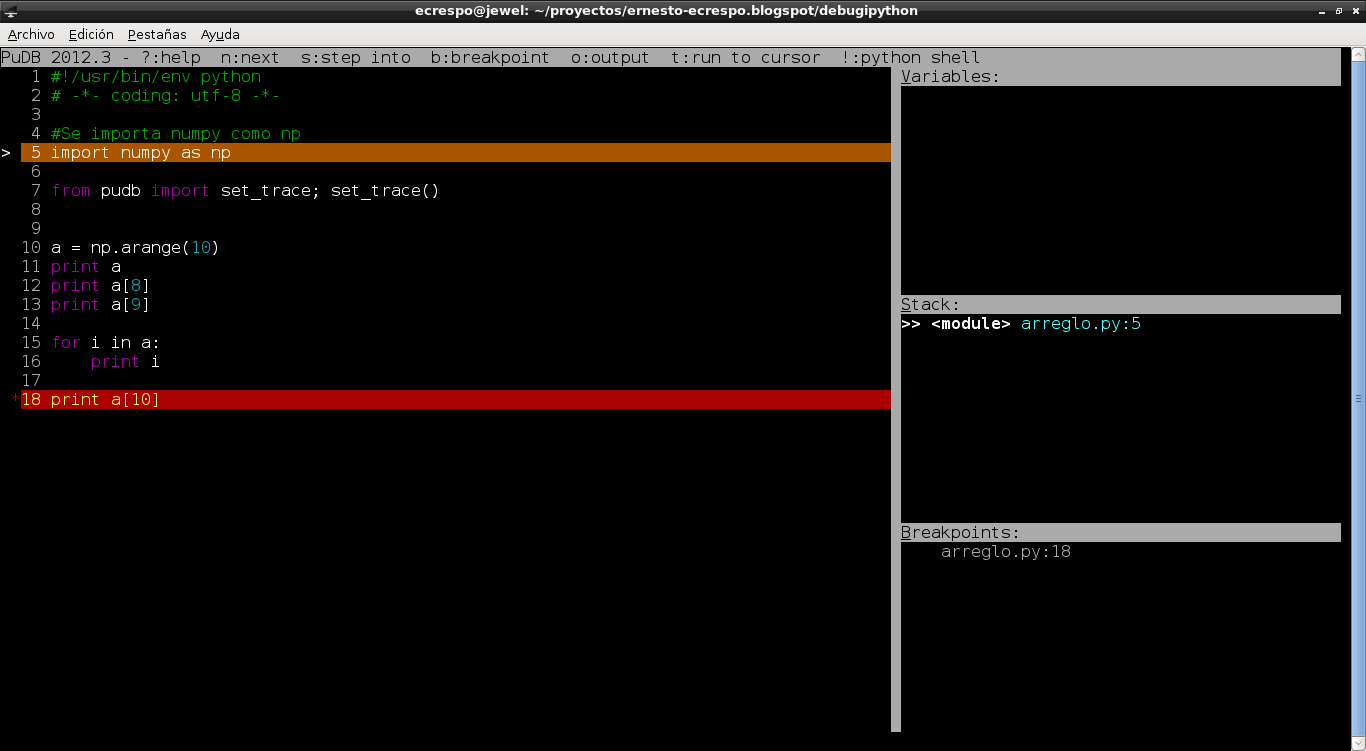Click the >> marker in the Stack panel

tap(911, 324)
